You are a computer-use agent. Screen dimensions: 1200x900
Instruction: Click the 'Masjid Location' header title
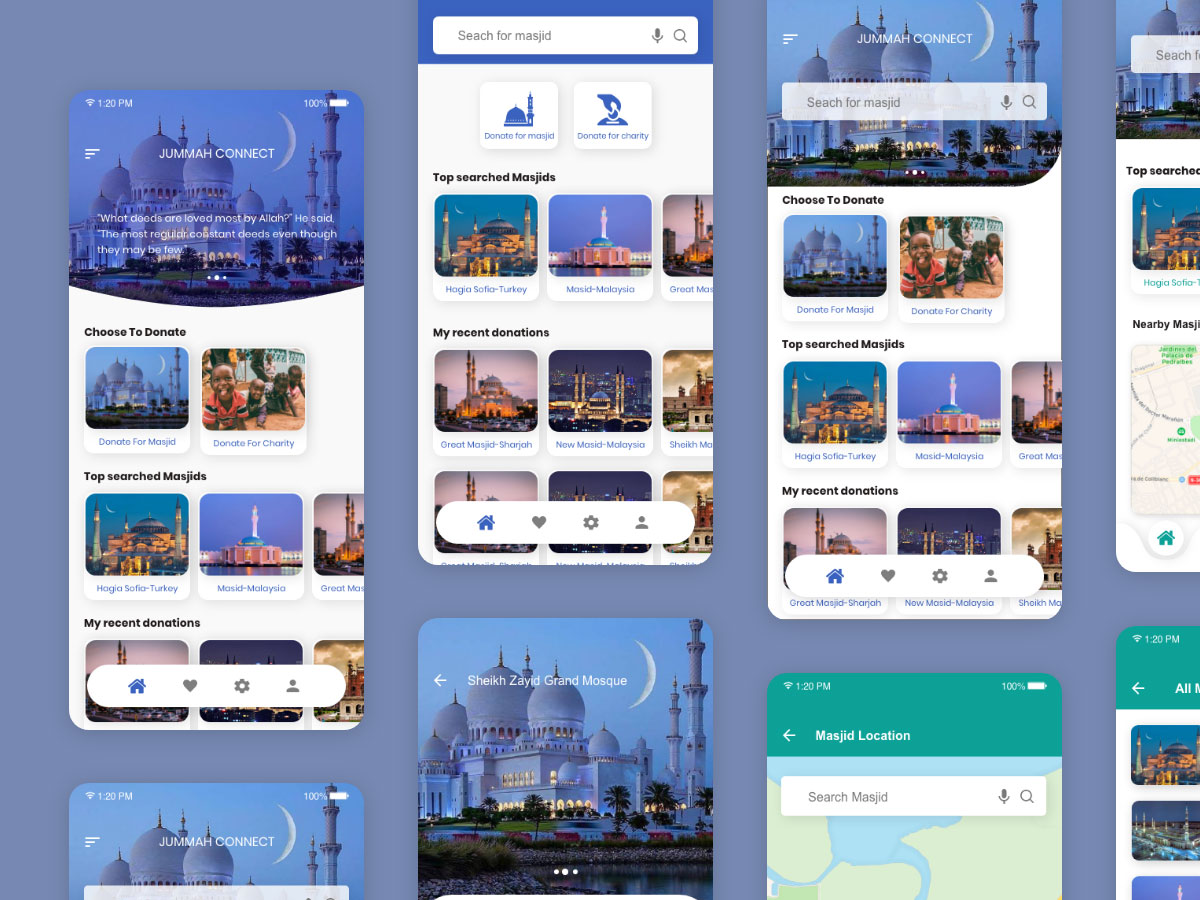click(862, 735)
